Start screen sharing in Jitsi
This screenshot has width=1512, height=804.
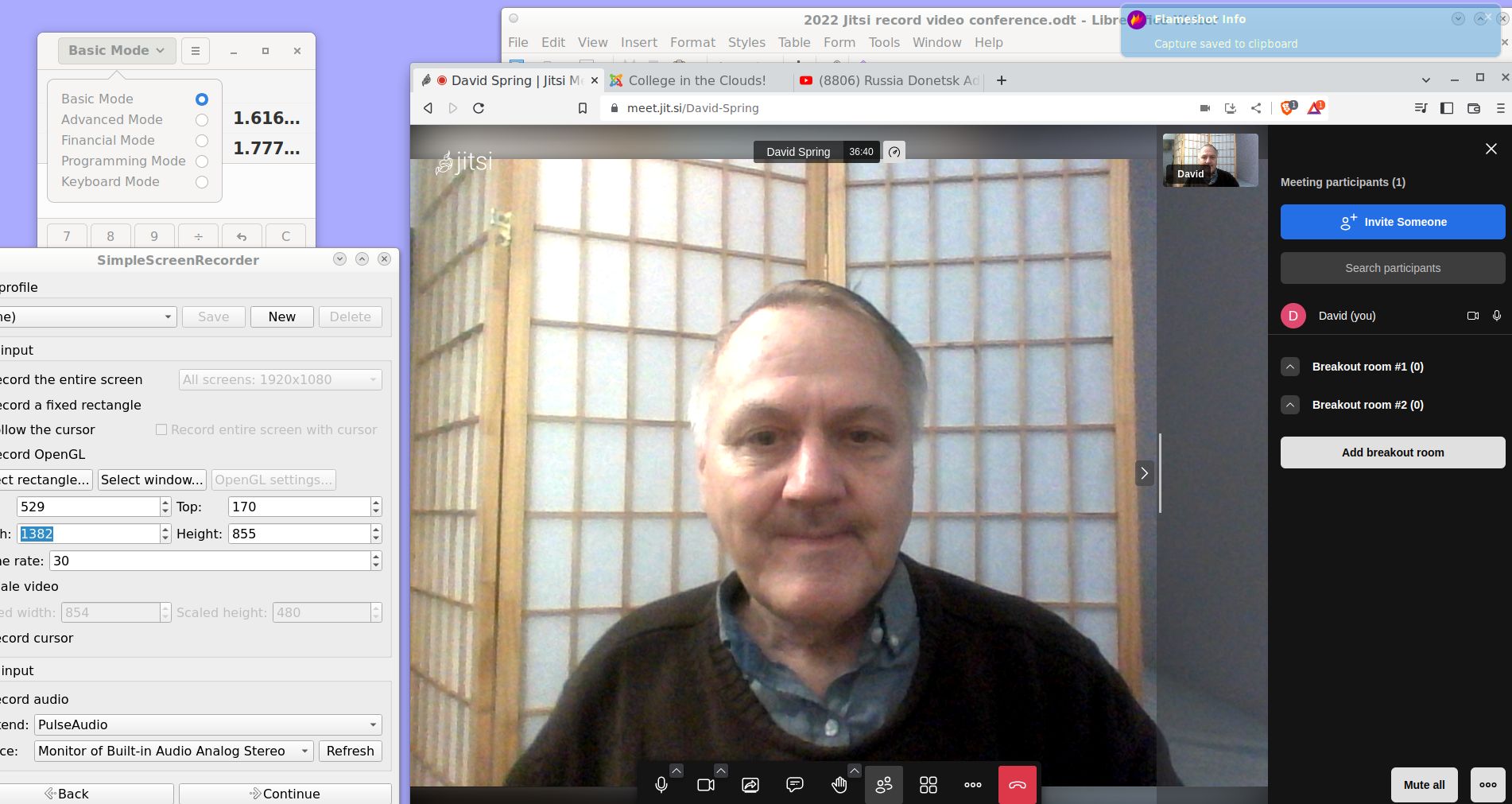click(750, 785)
